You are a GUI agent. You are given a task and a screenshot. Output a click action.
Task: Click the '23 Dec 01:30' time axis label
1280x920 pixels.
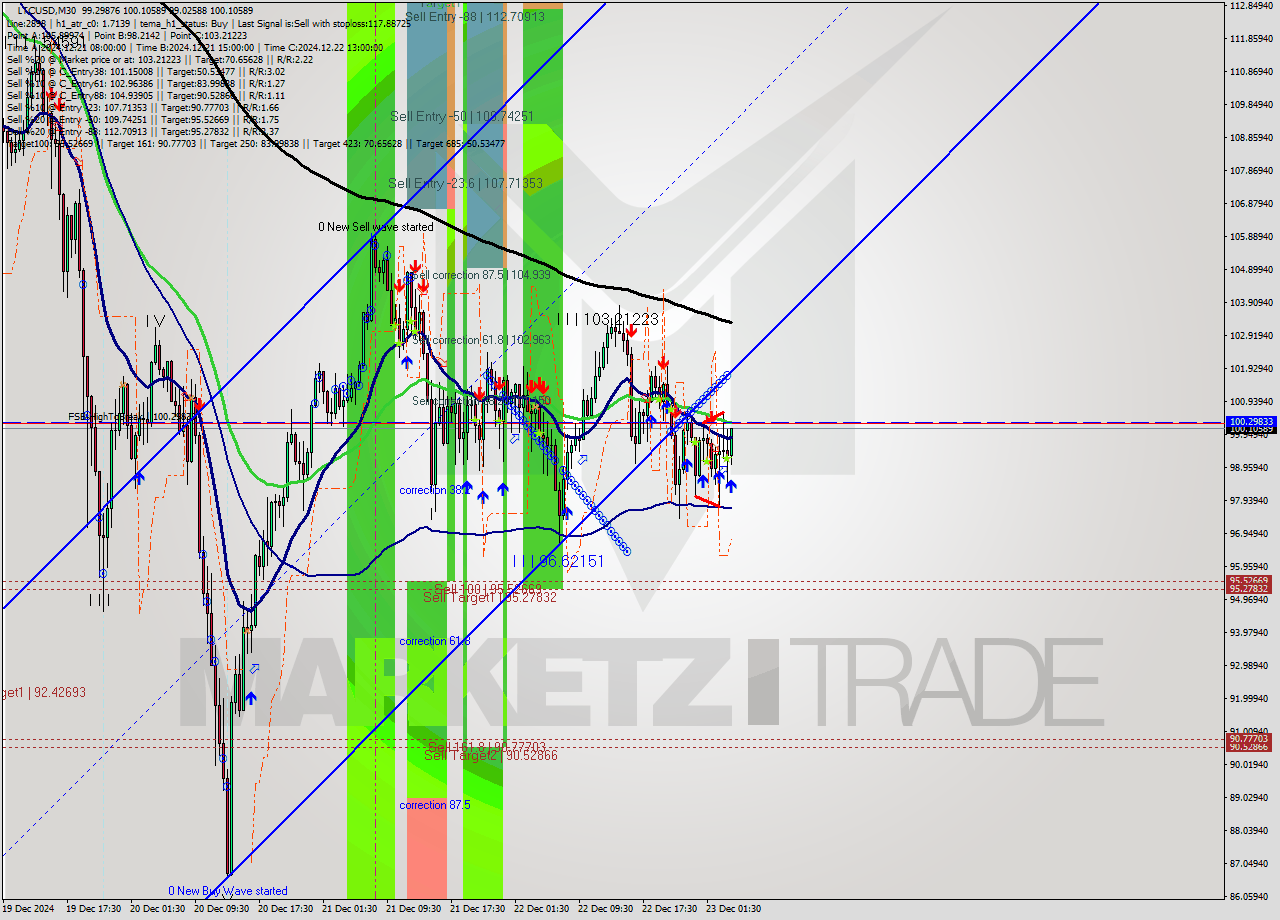[733, 909]
